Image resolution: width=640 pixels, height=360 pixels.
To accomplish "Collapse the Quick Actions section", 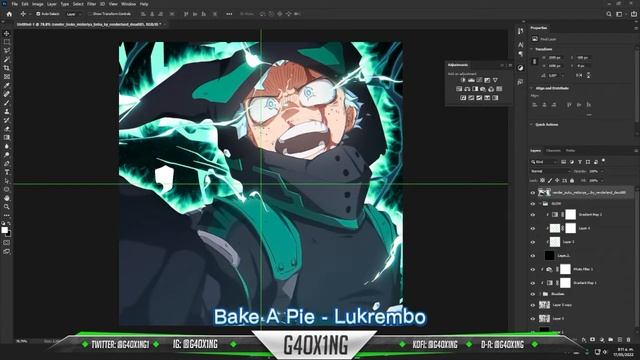I will (532, 124).
